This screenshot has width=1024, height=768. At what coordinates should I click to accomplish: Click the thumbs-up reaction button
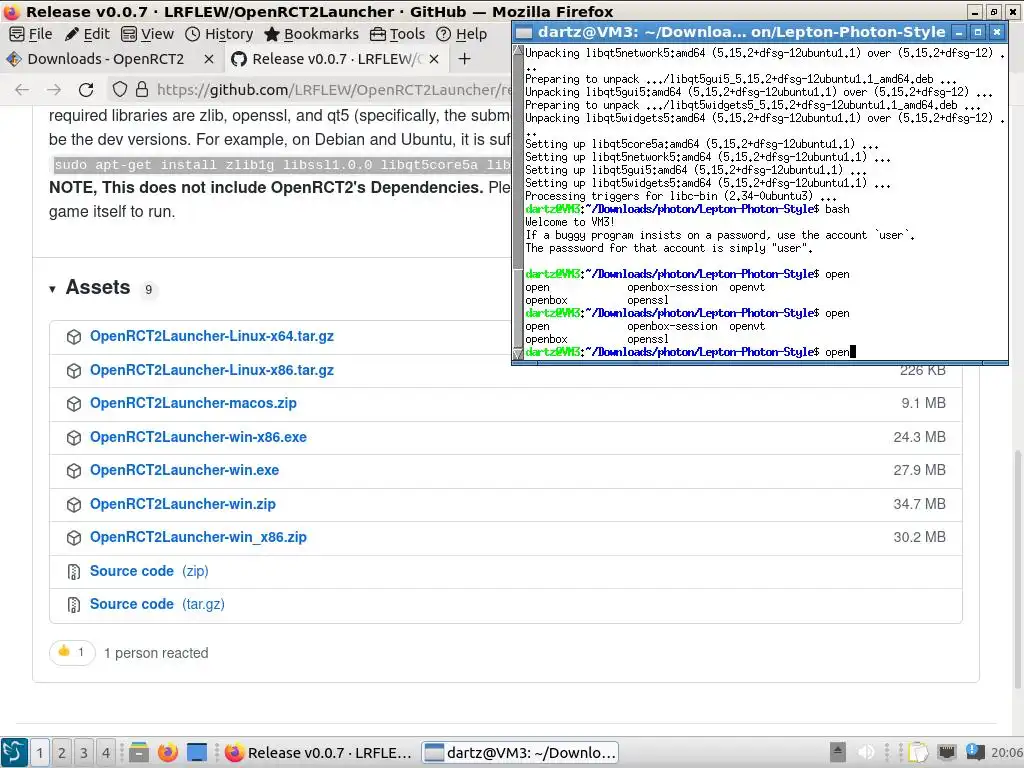(72, 652)
